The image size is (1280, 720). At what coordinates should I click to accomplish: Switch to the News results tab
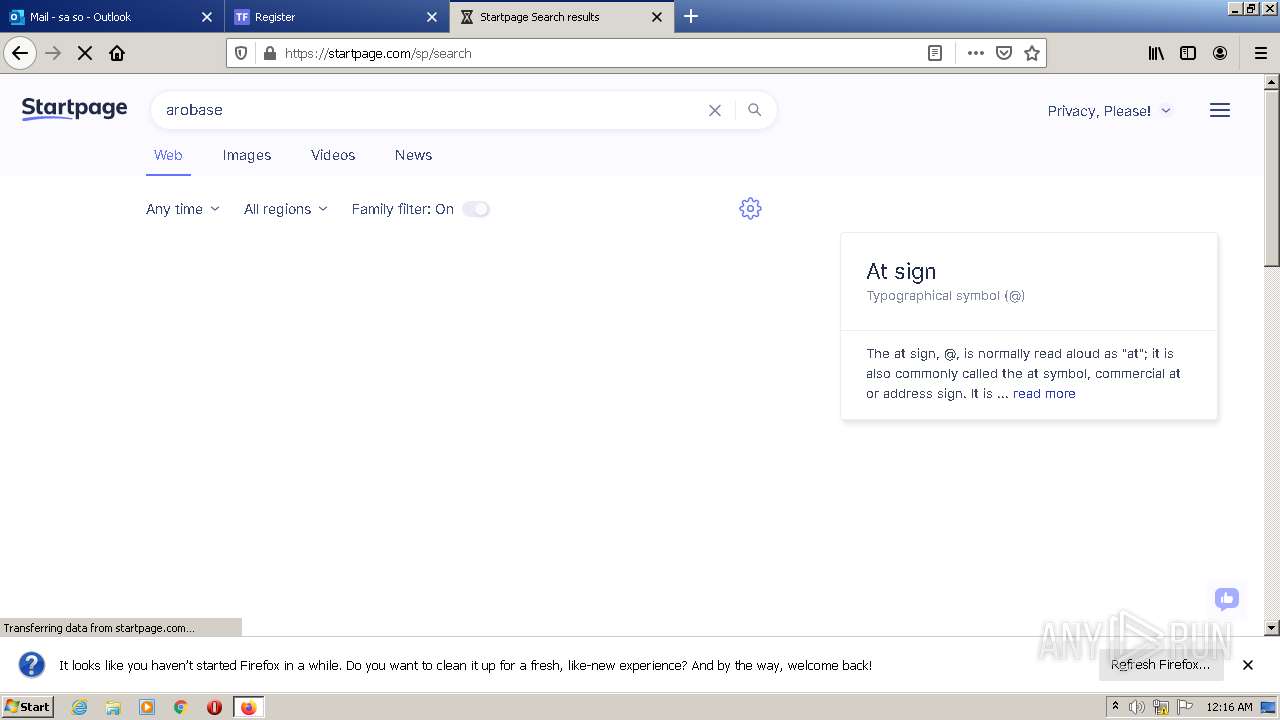(413, 155)
